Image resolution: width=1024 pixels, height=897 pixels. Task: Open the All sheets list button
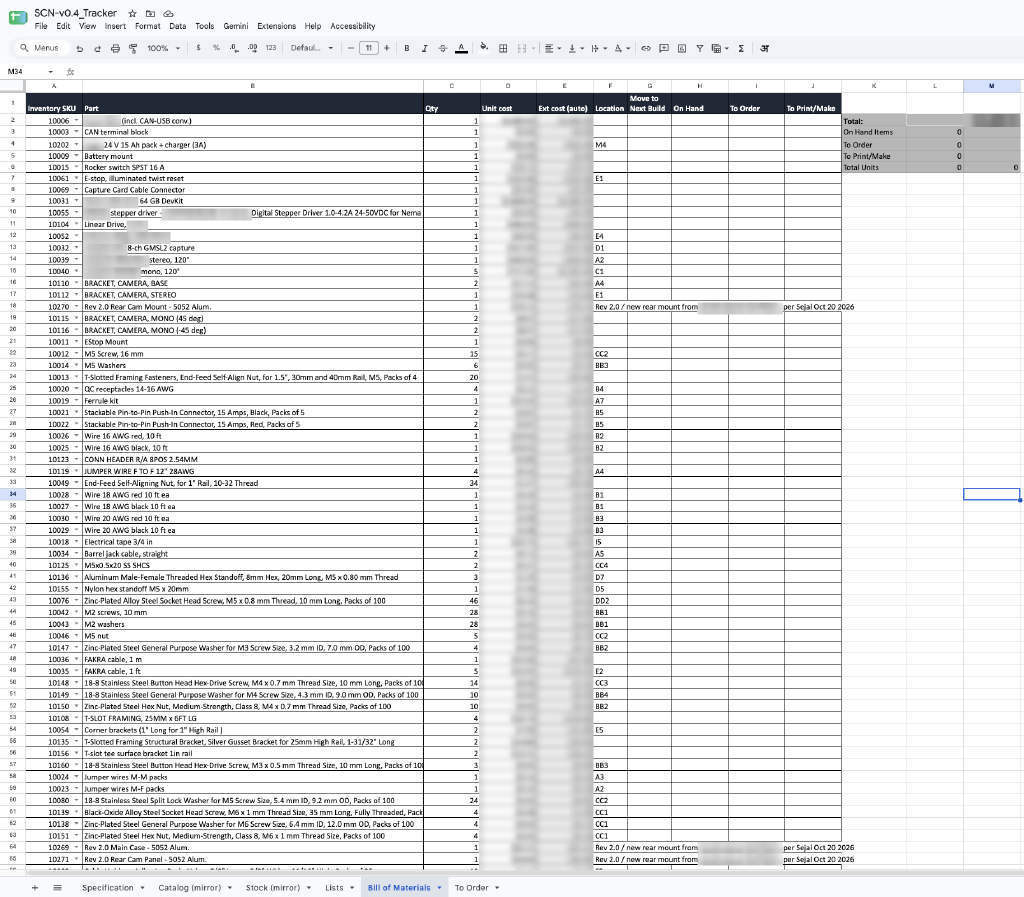point(57,887)
